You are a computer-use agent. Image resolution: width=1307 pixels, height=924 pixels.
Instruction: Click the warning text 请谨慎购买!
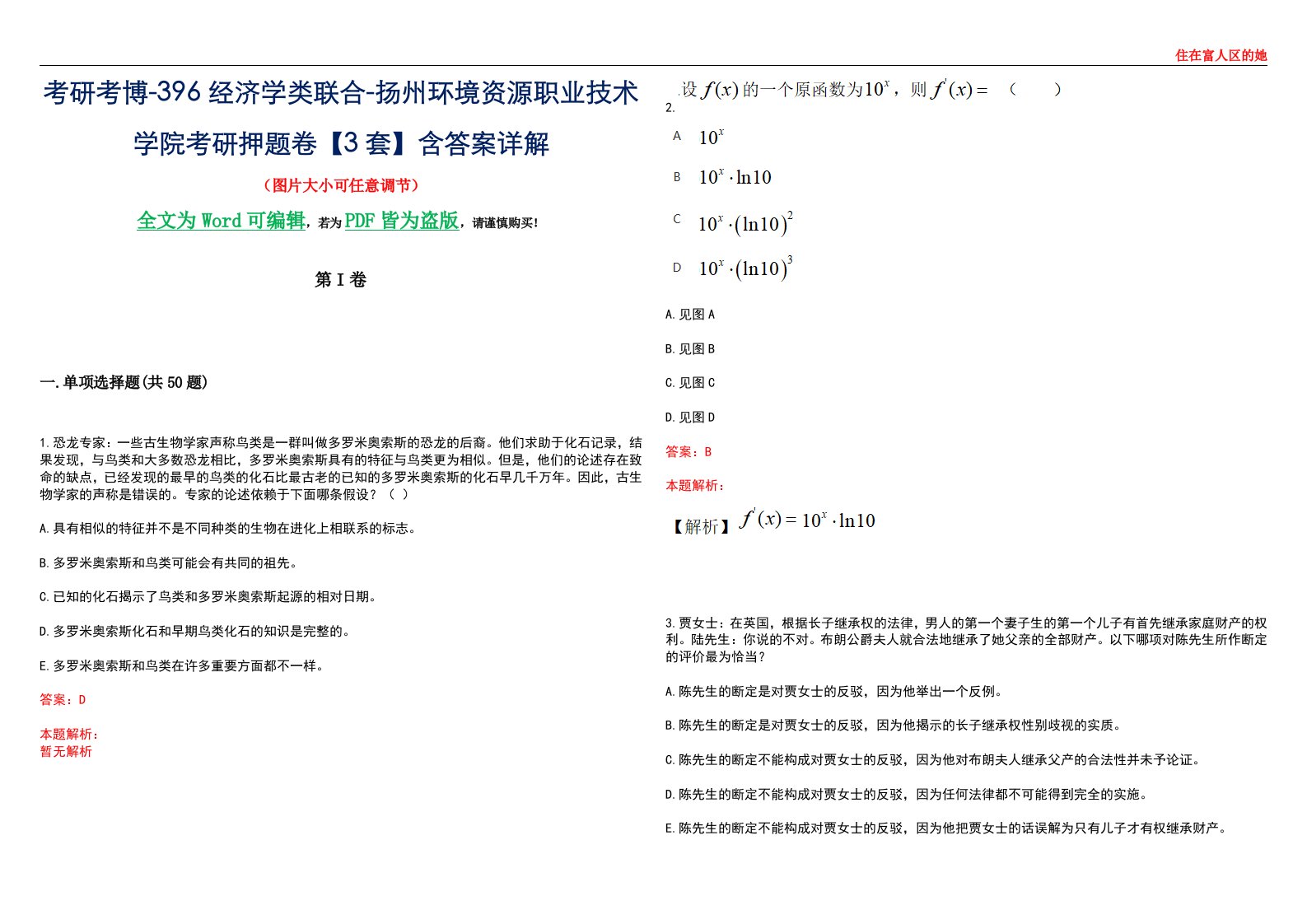[505, 223]
